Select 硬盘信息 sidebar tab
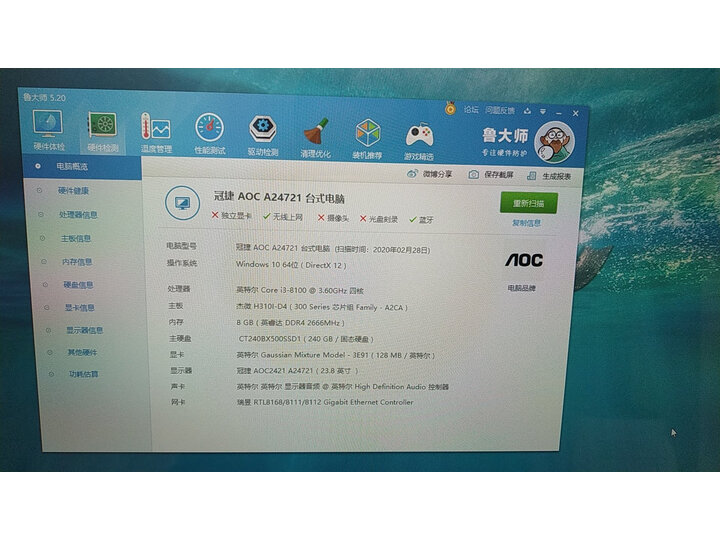720x540 pixels. tap(79, 285)
